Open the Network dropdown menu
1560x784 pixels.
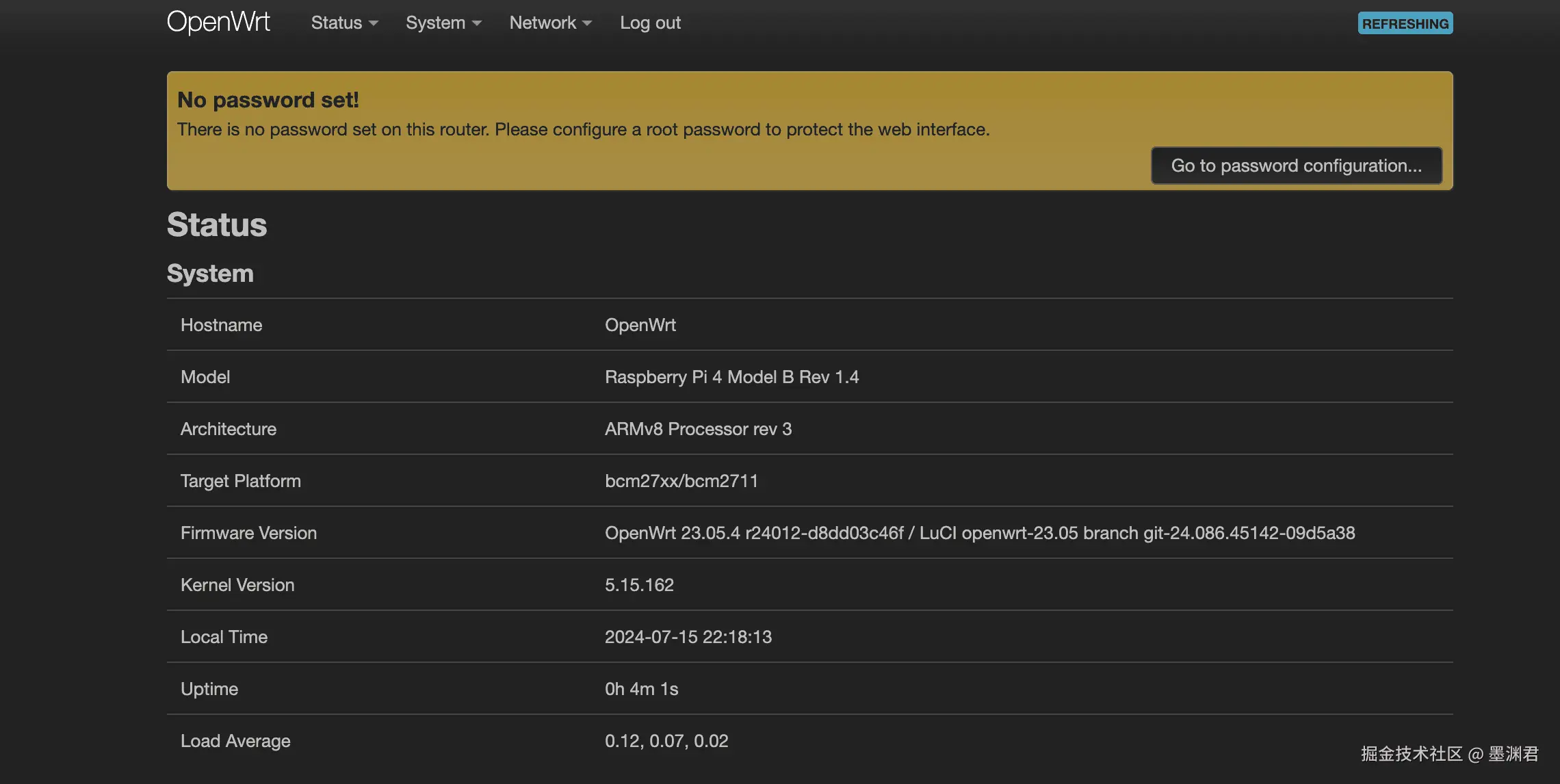[550, 23]
